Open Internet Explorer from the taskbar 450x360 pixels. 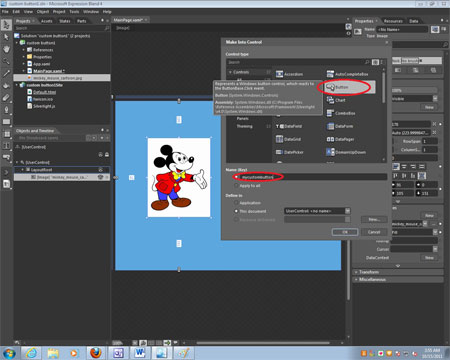tap(32, 353)
